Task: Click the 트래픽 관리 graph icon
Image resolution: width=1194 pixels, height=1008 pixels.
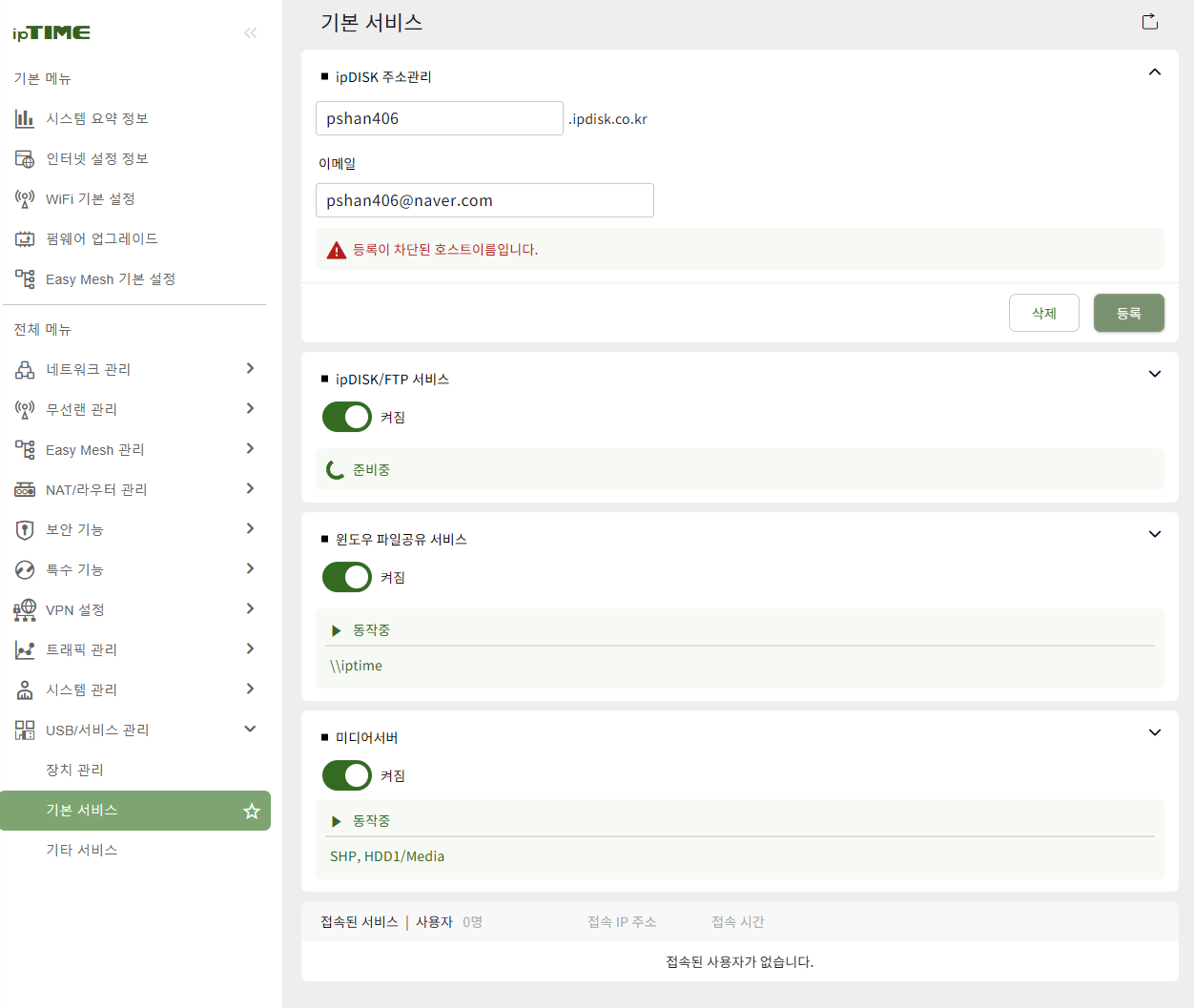Action: [25, 649]
